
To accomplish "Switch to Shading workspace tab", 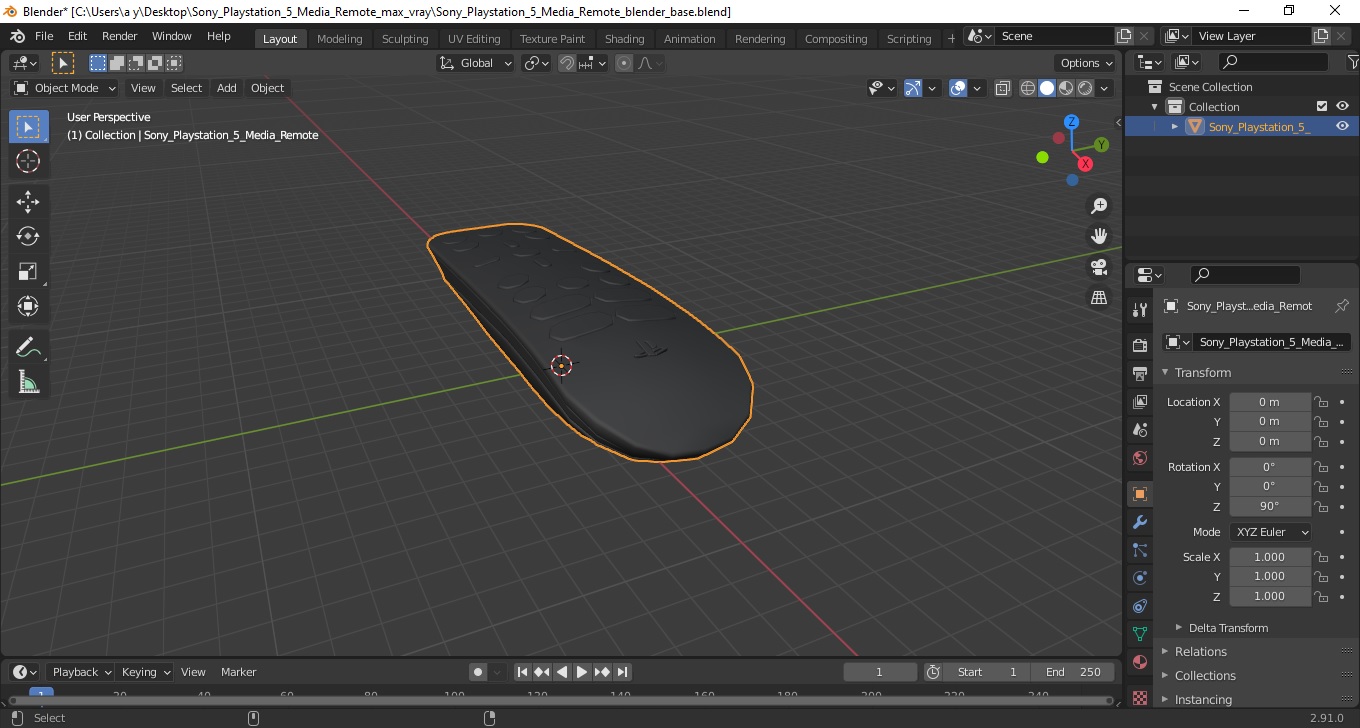I will pyautogui.click(x=625, y=39).
